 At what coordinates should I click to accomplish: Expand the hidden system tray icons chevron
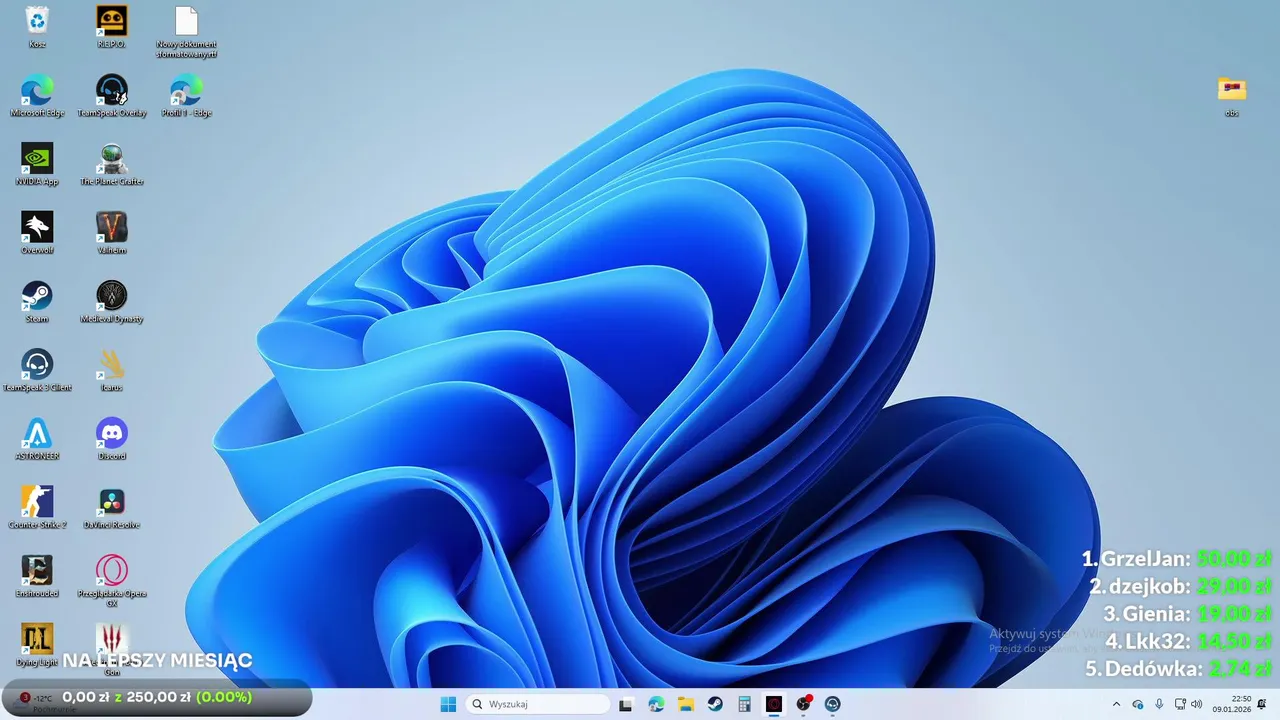coord(1117,704)
